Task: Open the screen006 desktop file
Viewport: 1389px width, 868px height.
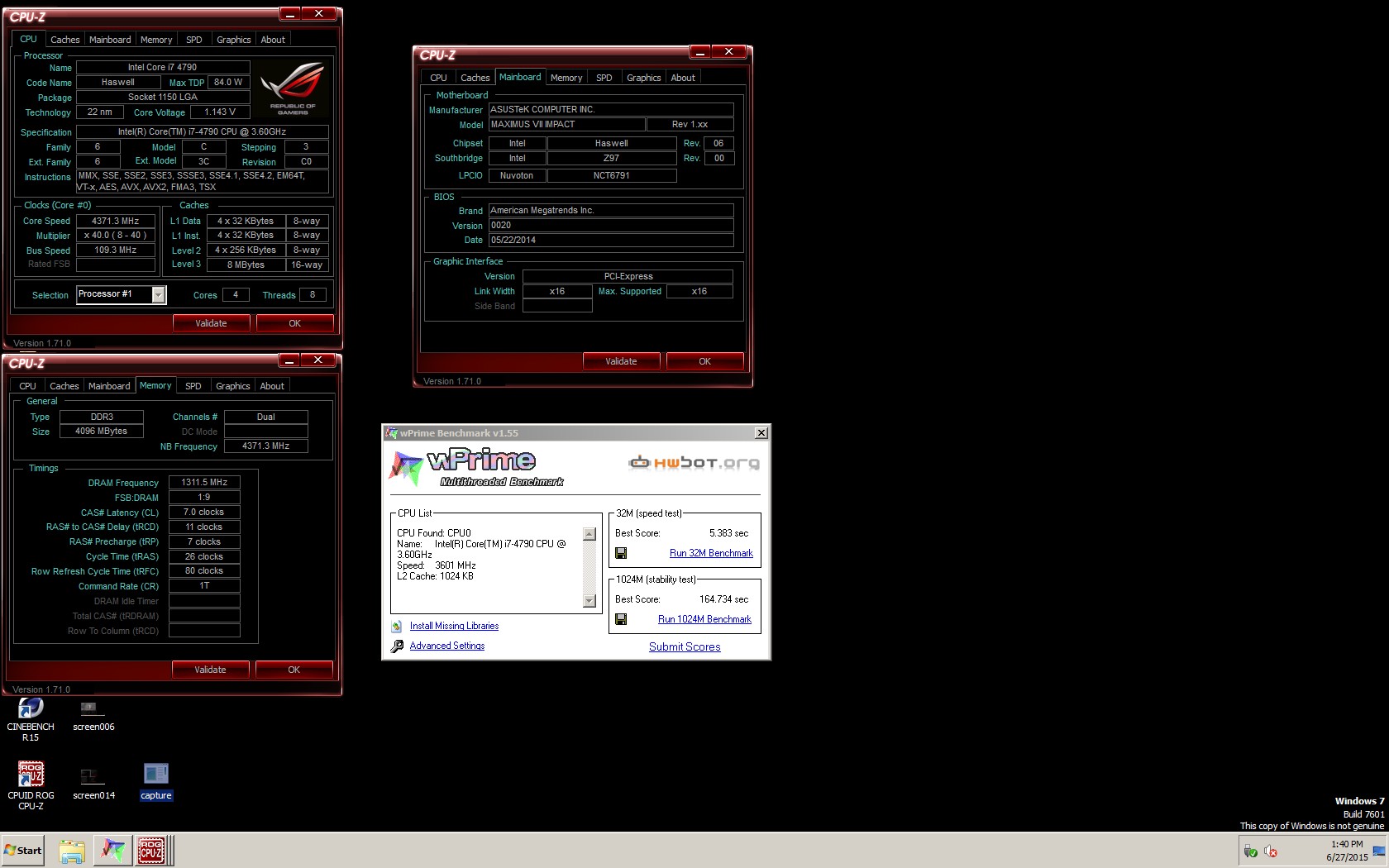Action: click(93, 716)
